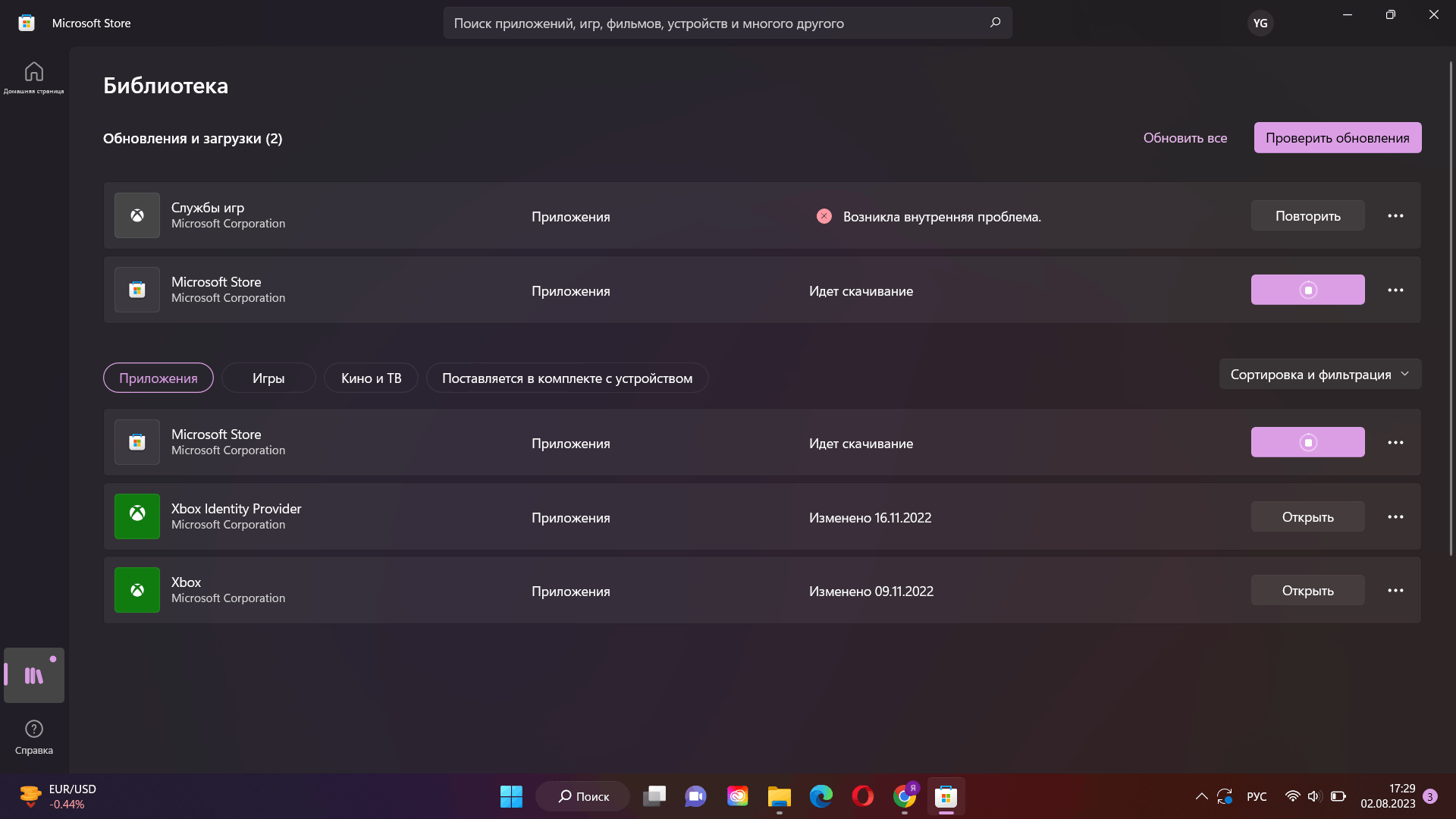Click the Xbox Identity Provider green icon
The width and height of the screenshot is (1456, 819).
pos(137,516)
